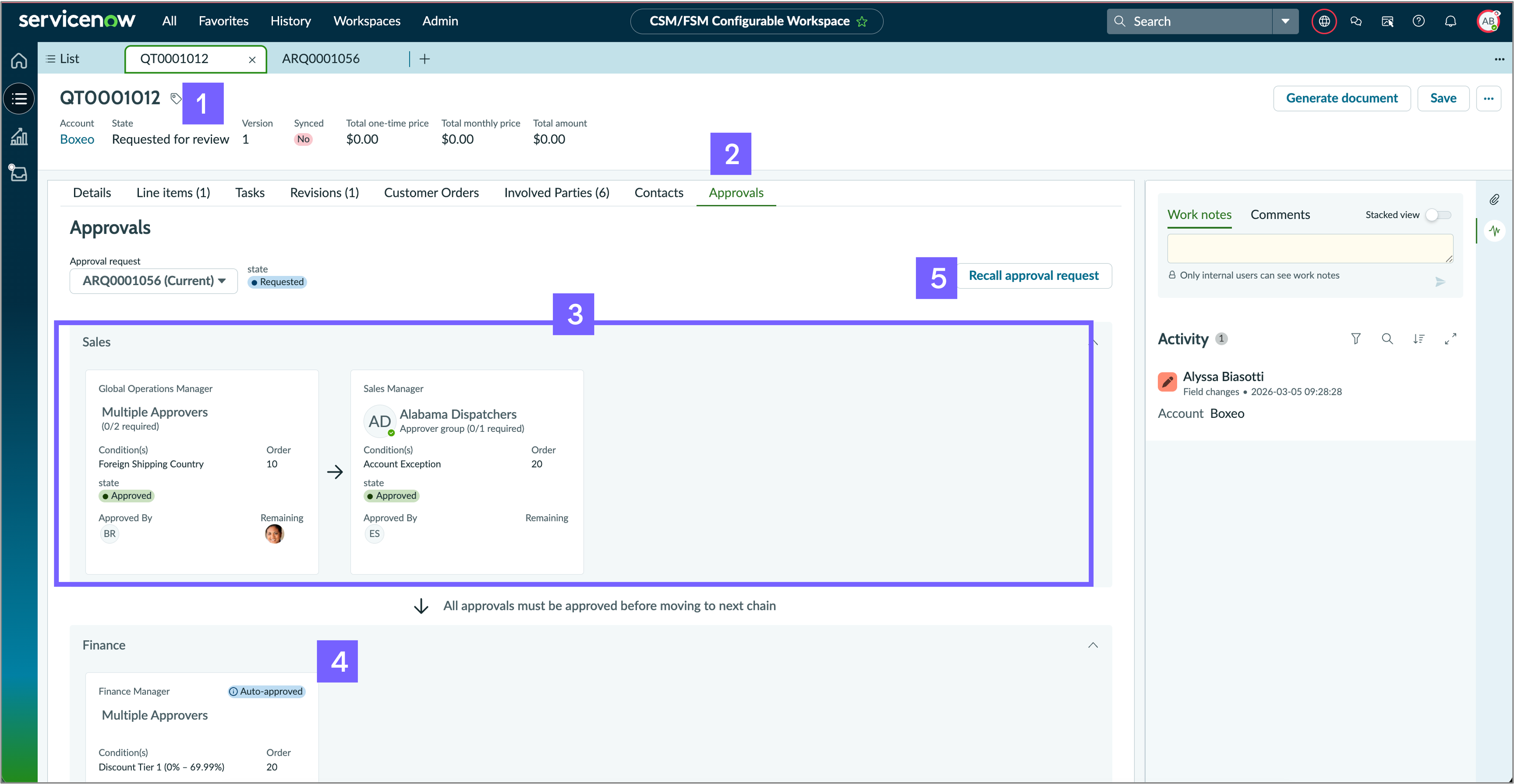Open the Favorites menu
Viewport: 1514px width, 784px height.
pos(223,21)
